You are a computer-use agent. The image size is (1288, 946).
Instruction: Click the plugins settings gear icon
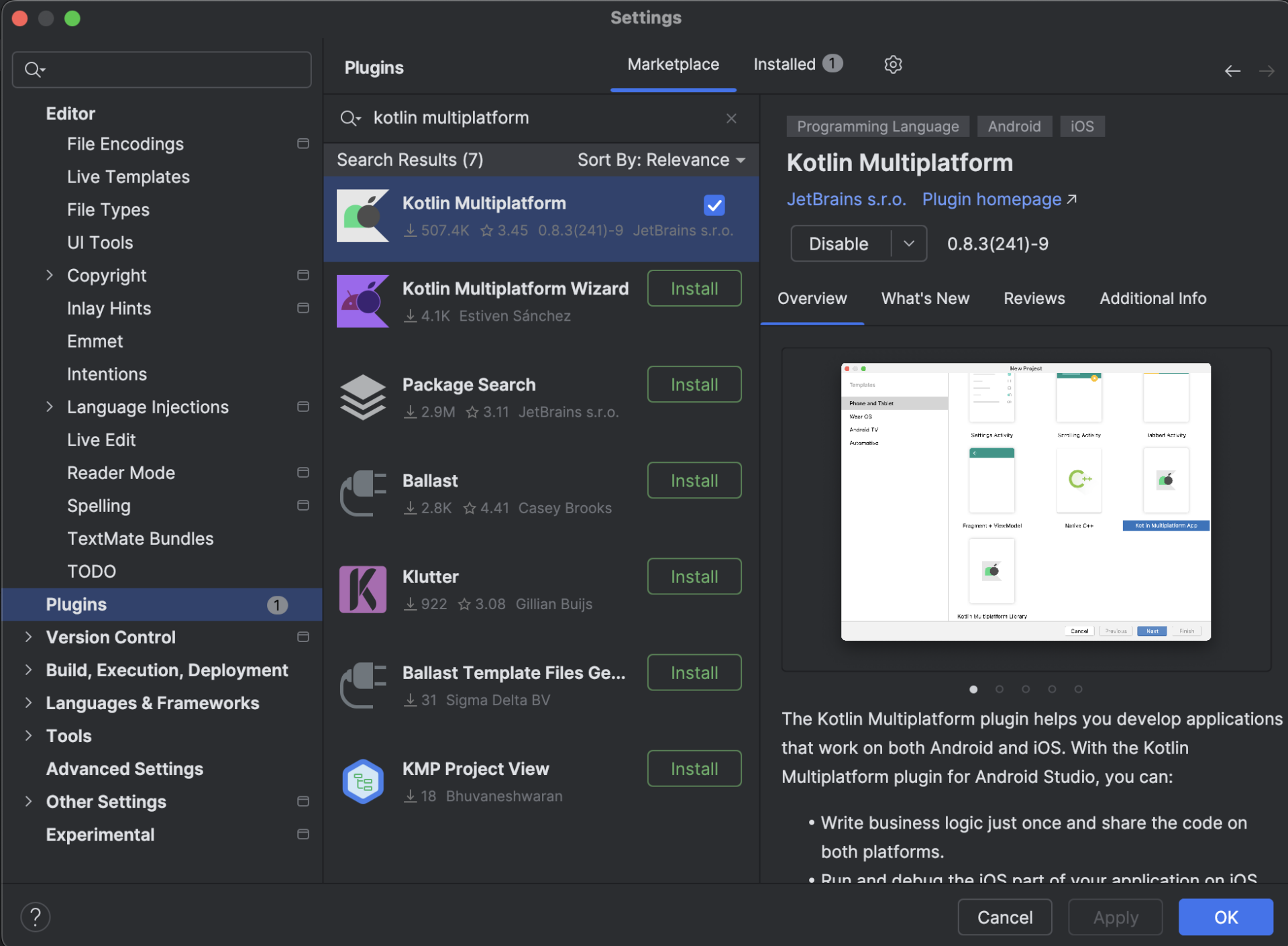(892, 64)
